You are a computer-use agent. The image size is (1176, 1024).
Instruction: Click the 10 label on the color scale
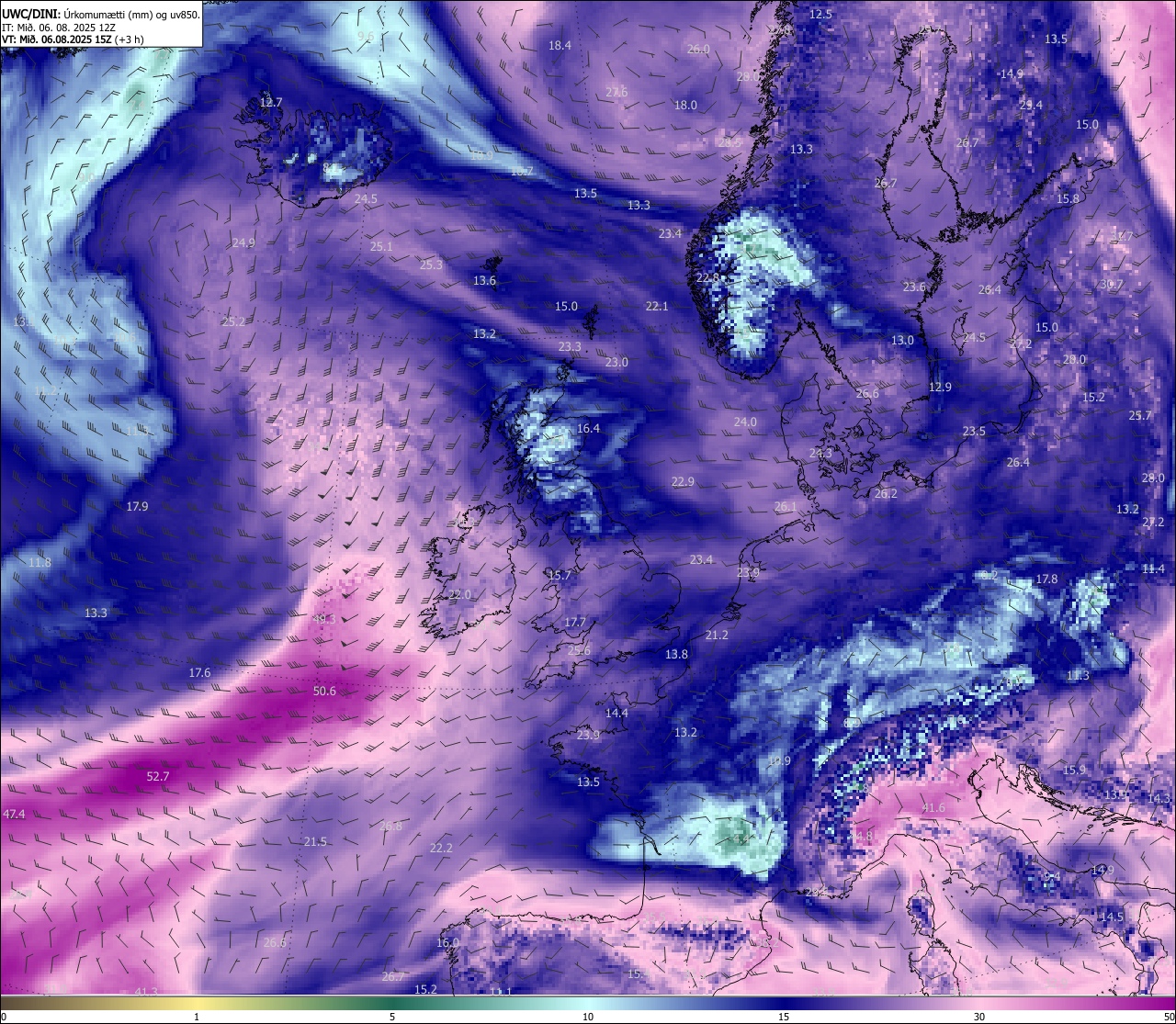coord(588,1017)
